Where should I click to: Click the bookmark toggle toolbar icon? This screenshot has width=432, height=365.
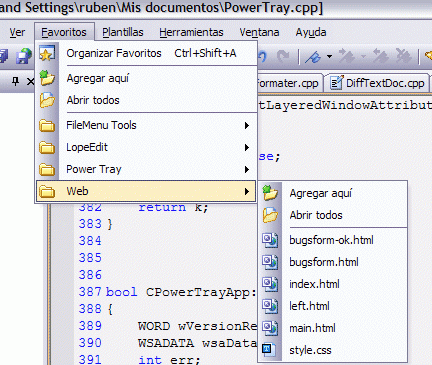[313, 57]
